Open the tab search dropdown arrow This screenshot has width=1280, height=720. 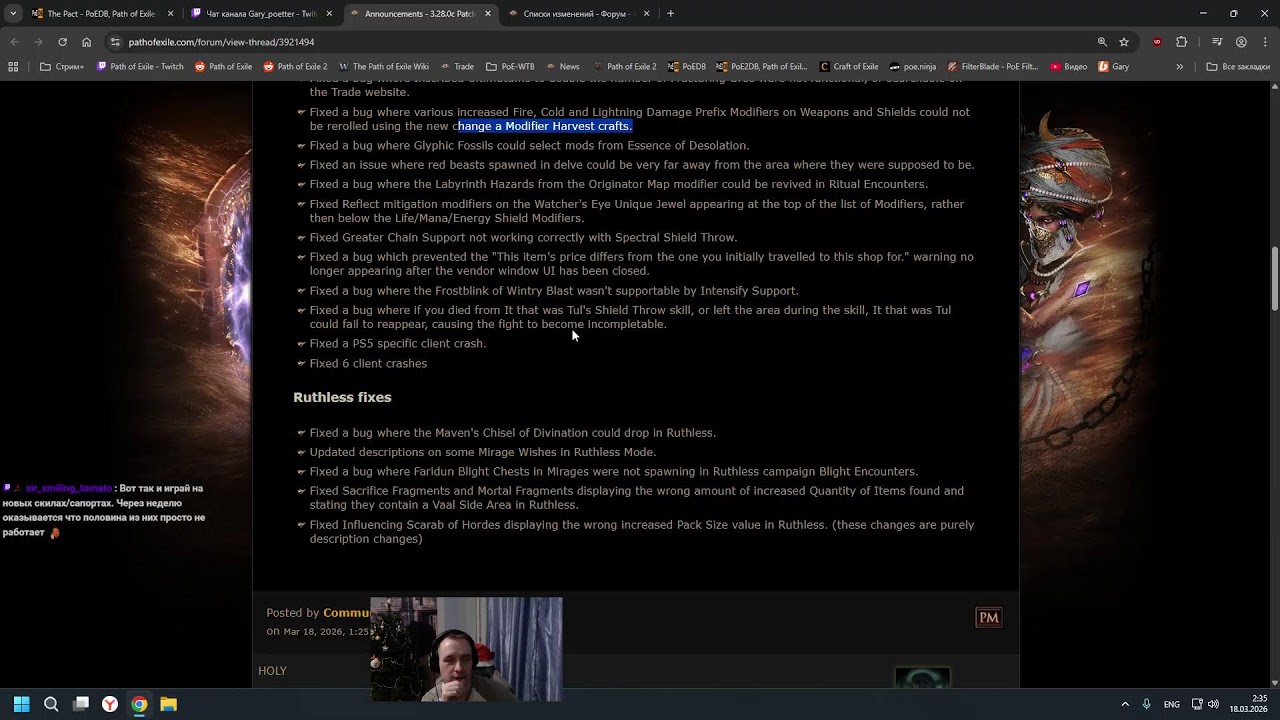click(13, 14)
